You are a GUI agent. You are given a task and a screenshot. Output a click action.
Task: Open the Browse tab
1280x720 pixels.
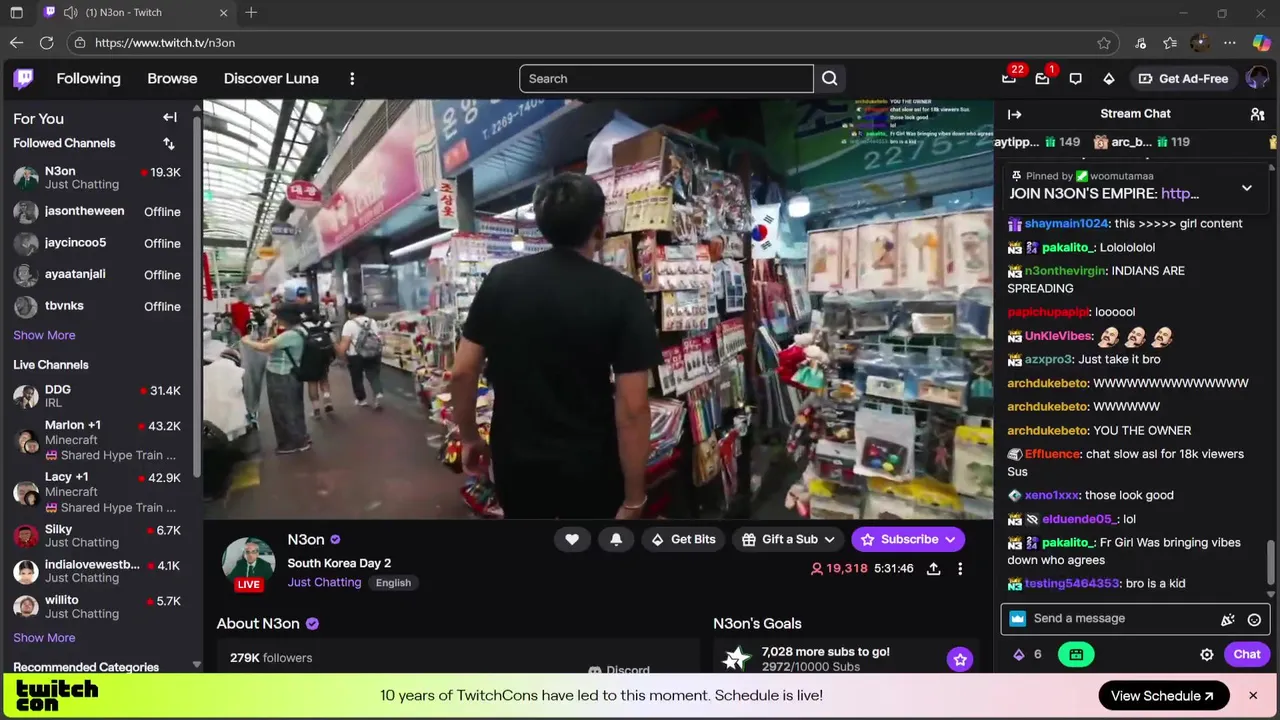tap(172, 79)
